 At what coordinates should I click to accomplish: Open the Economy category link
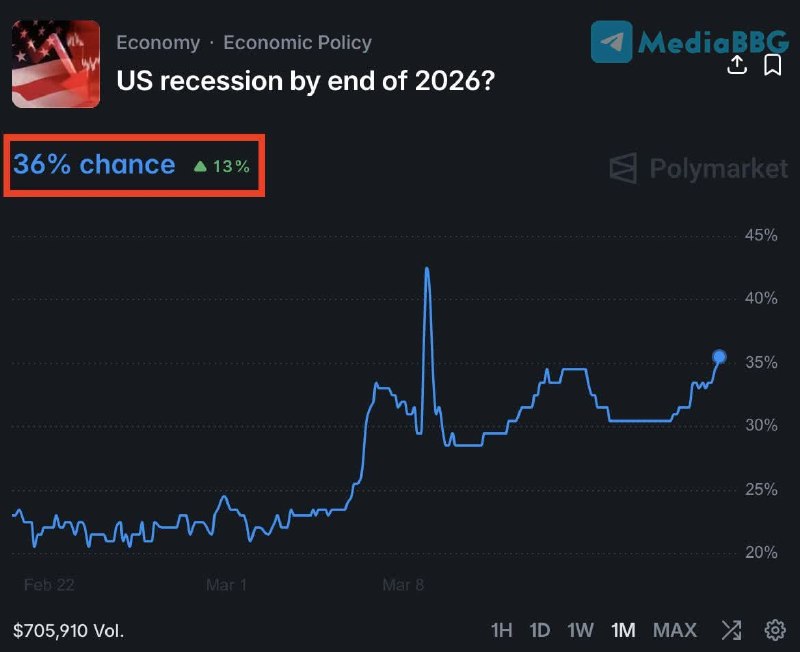tap(158, 43)
